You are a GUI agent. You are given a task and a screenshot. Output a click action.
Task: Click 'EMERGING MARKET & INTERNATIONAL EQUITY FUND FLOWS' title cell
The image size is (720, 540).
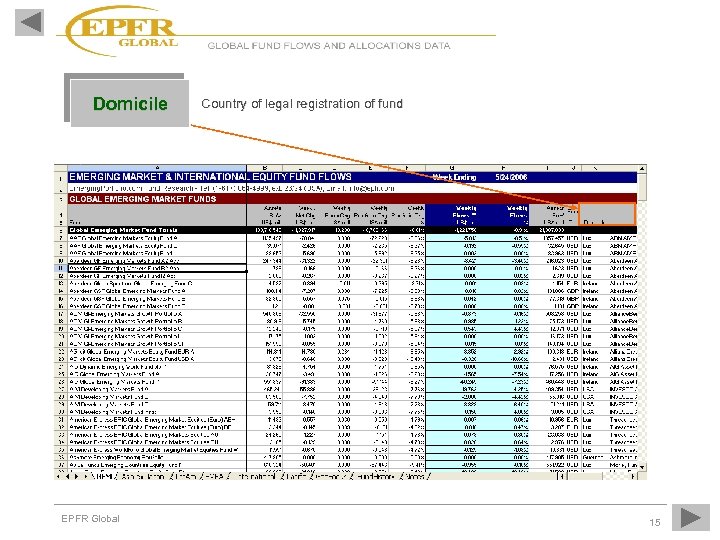pos(210,177)
